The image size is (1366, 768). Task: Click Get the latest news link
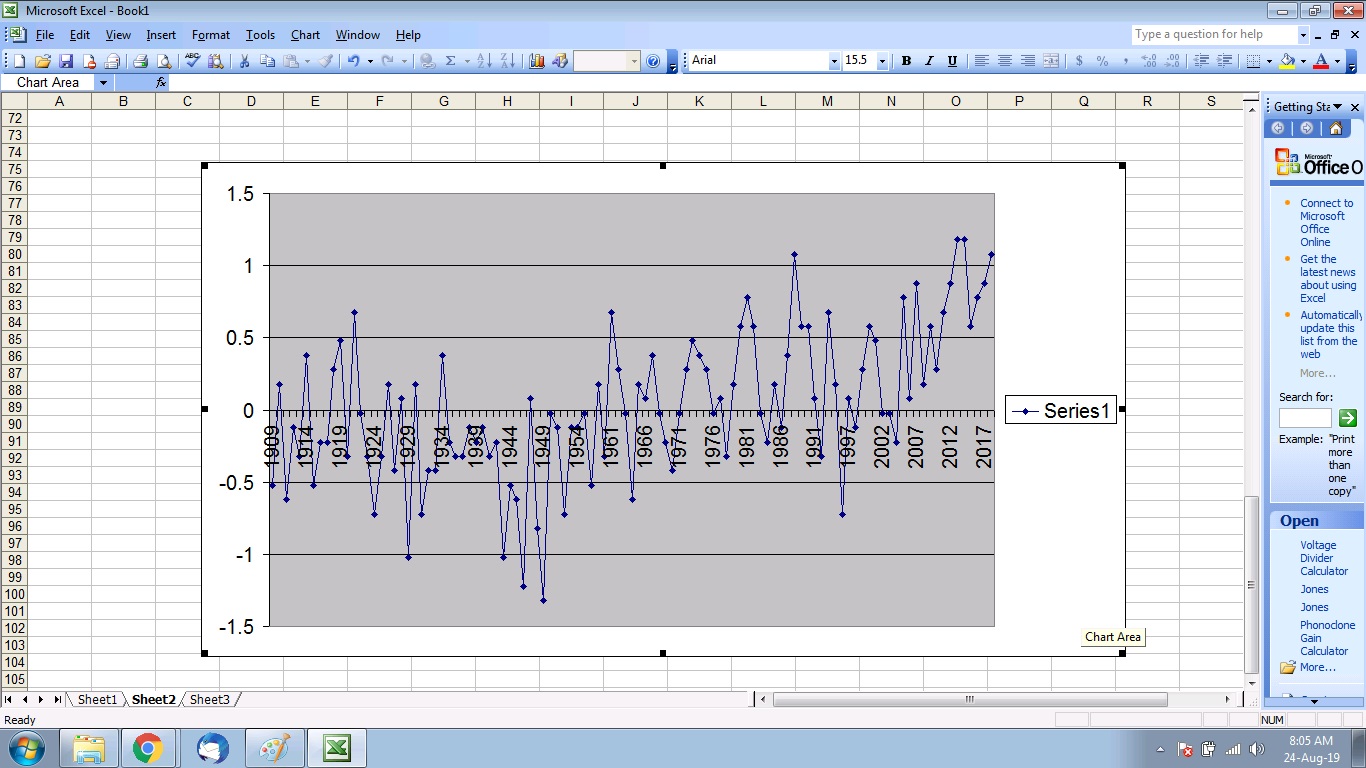pyautogui.click(x=1328, y=278)
